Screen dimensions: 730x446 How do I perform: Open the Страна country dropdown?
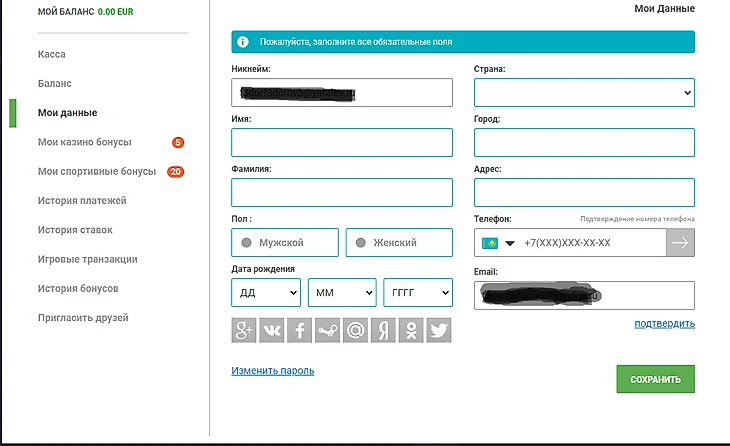pos(584,93)
